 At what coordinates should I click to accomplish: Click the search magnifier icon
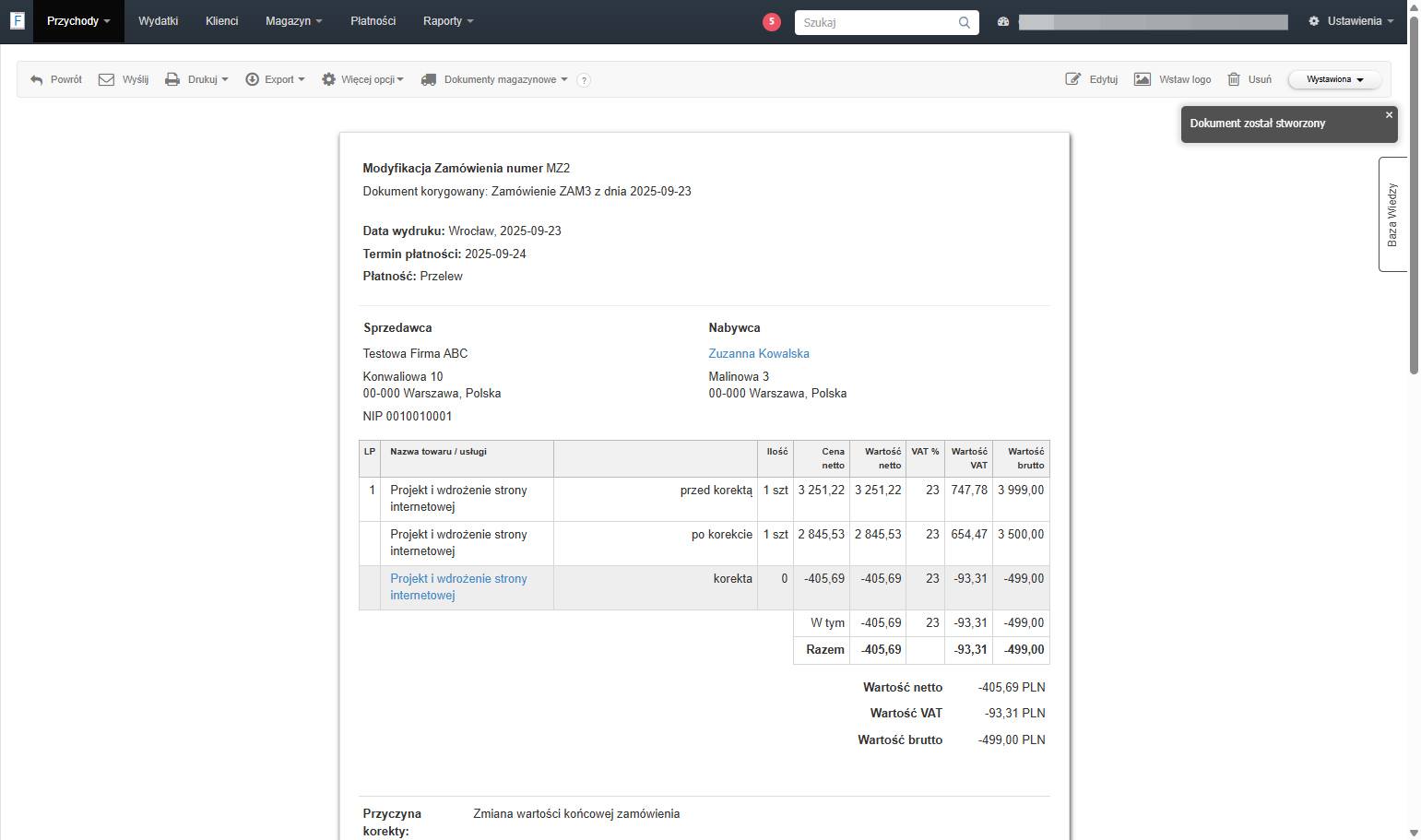pyautogui.click(x=965, y=22)
